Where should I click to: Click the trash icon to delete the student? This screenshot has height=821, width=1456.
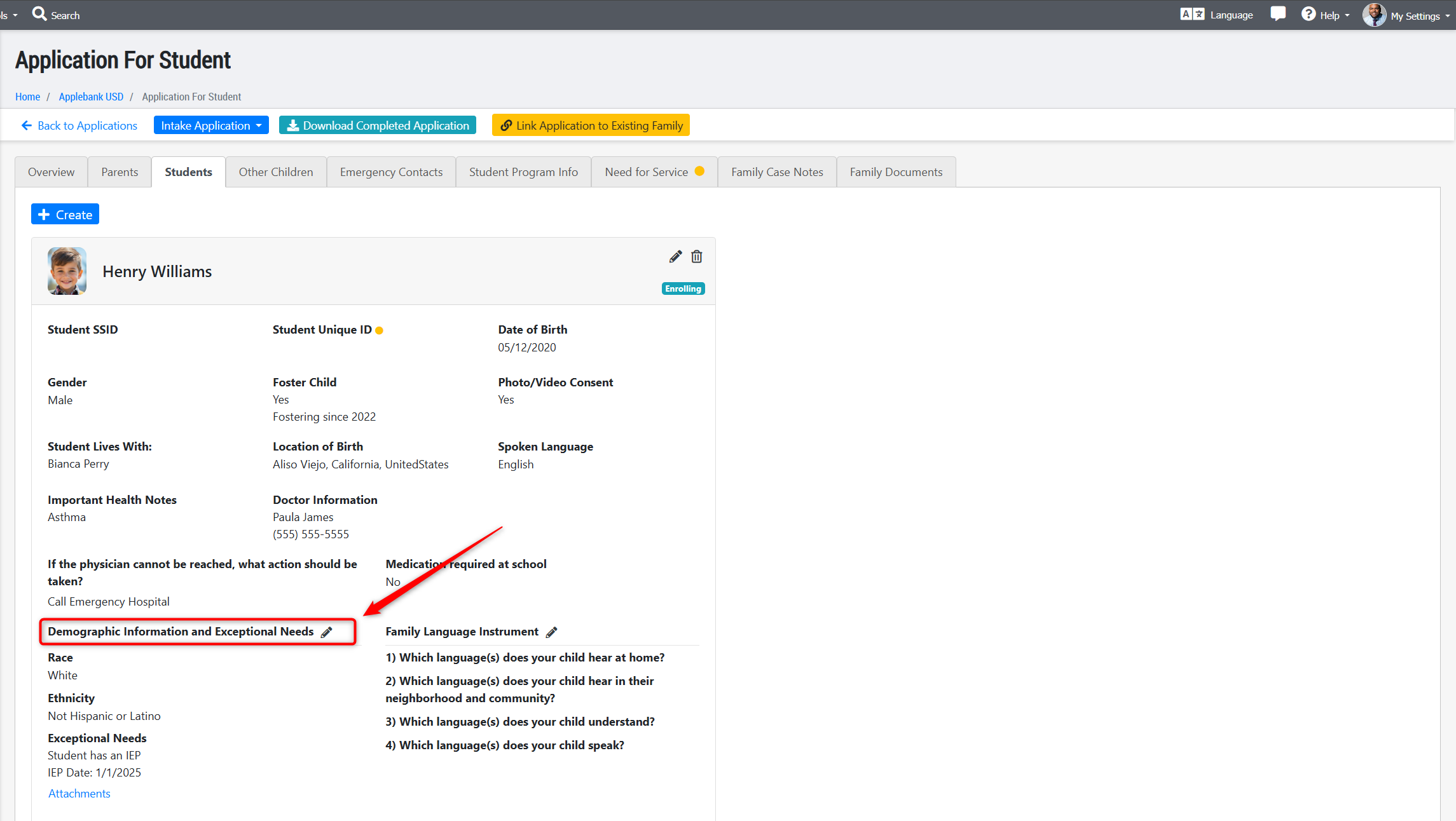697,257
